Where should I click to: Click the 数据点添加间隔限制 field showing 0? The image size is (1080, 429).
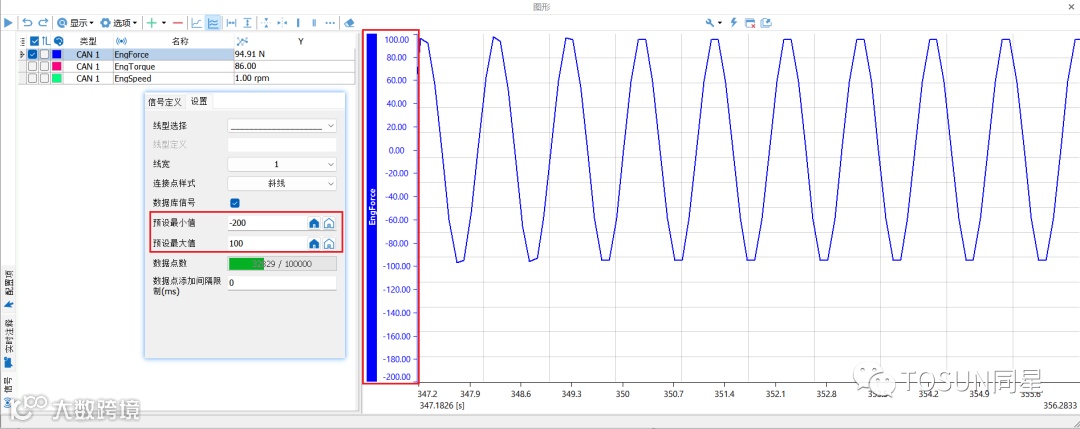[x=282, y=283]
